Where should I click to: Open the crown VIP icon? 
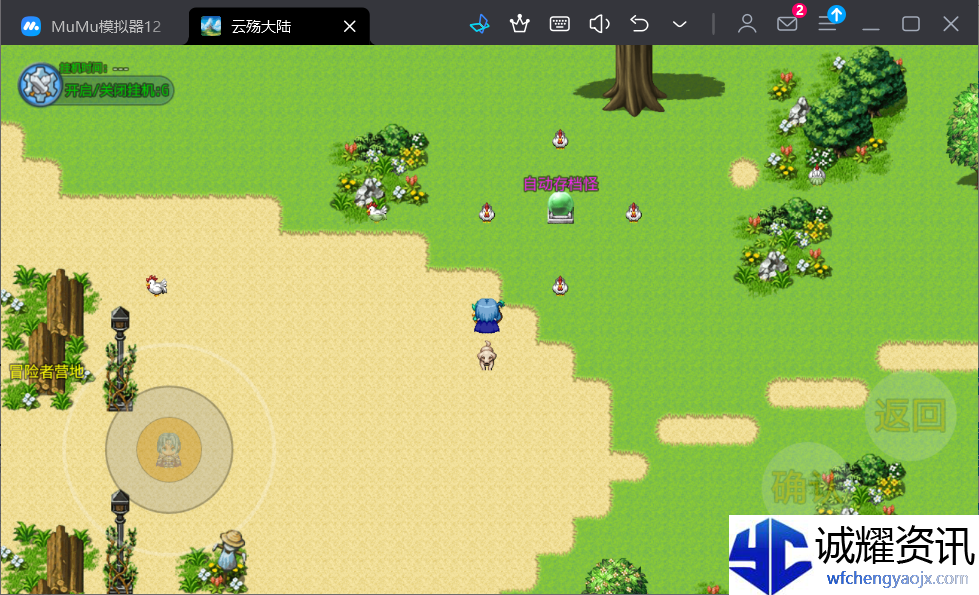pos(519,24)
